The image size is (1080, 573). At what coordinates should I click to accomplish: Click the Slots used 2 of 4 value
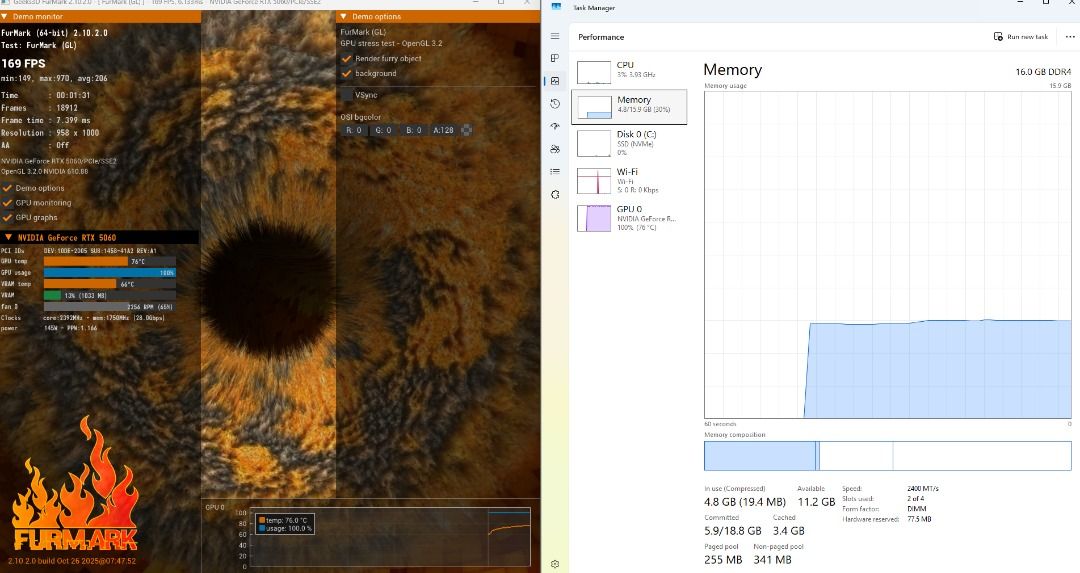tap(917, 499)
